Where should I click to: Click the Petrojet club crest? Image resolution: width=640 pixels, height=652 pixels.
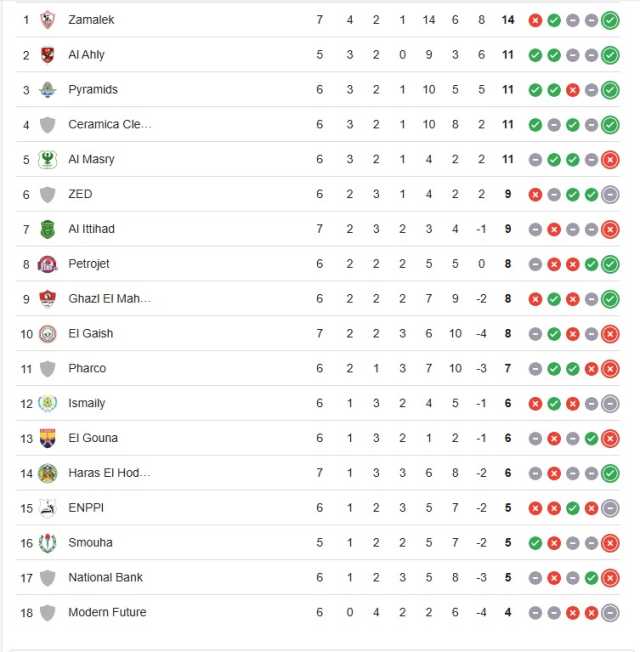47,264
